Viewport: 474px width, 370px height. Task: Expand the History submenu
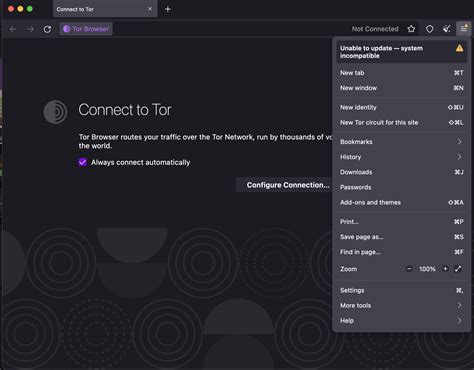401,157
